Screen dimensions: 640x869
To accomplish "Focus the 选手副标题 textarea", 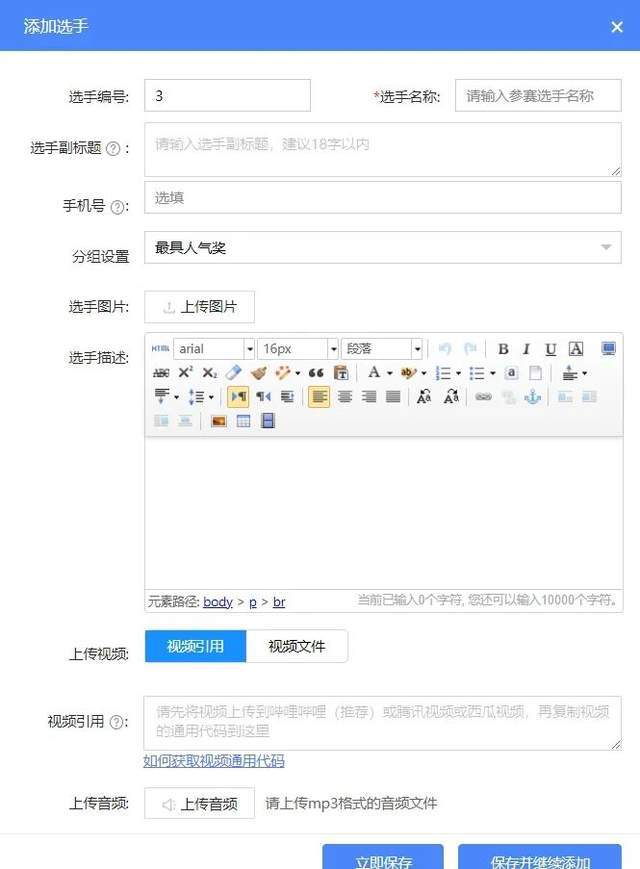I will tap(383, 150).
